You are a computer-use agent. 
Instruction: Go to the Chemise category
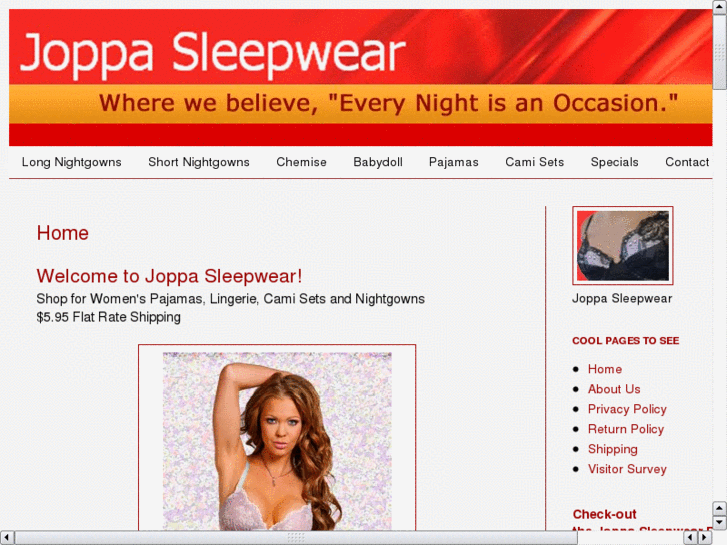tap(301, 162)
